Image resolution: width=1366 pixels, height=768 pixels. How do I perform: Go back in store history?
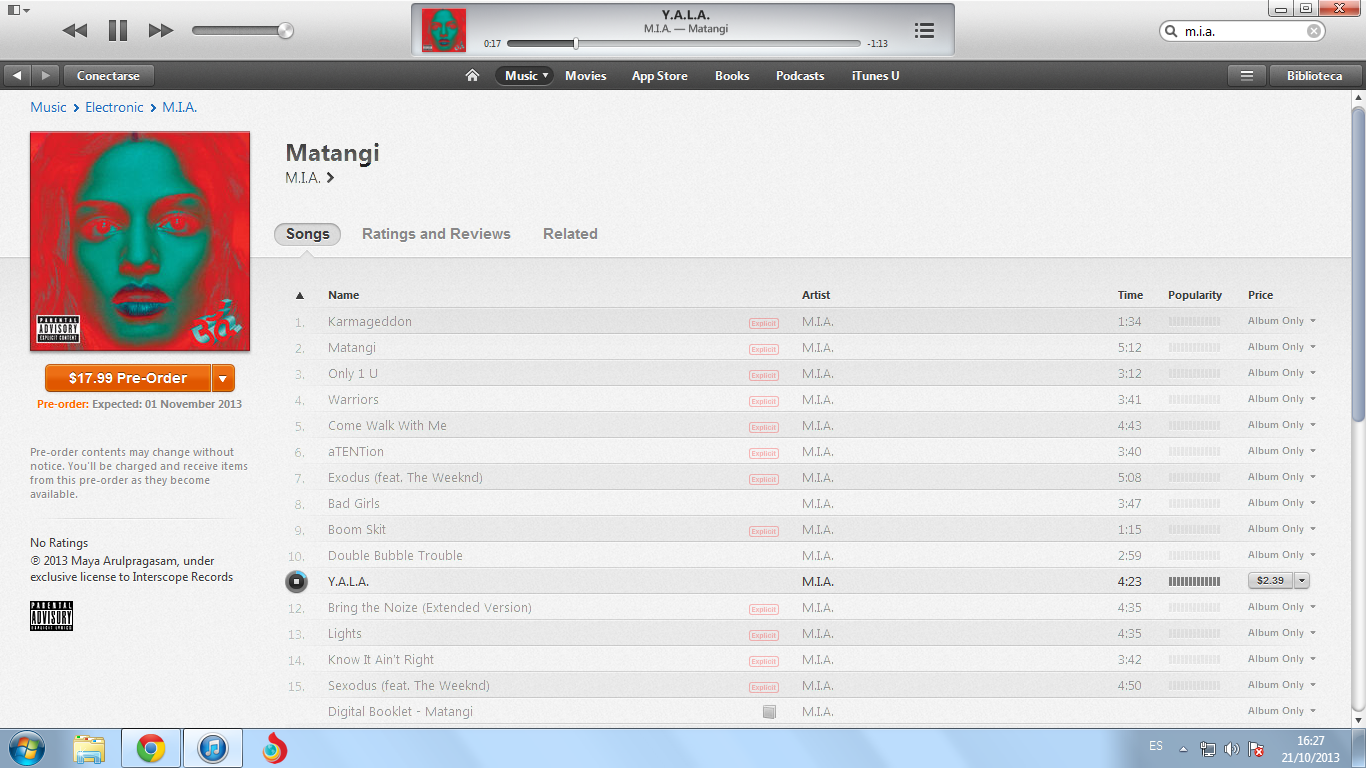(17, 75)
